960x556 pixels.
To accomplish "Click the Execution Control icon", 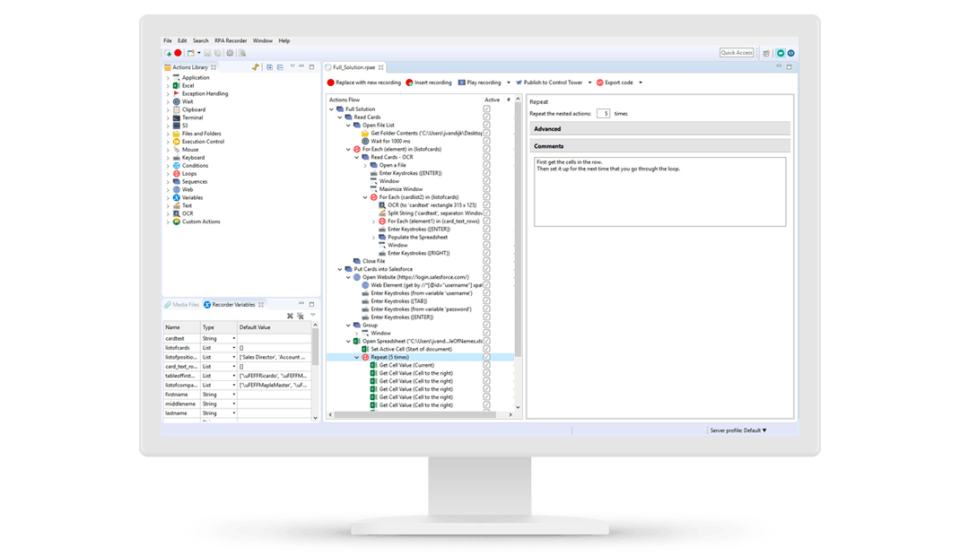I will (176, 141).
